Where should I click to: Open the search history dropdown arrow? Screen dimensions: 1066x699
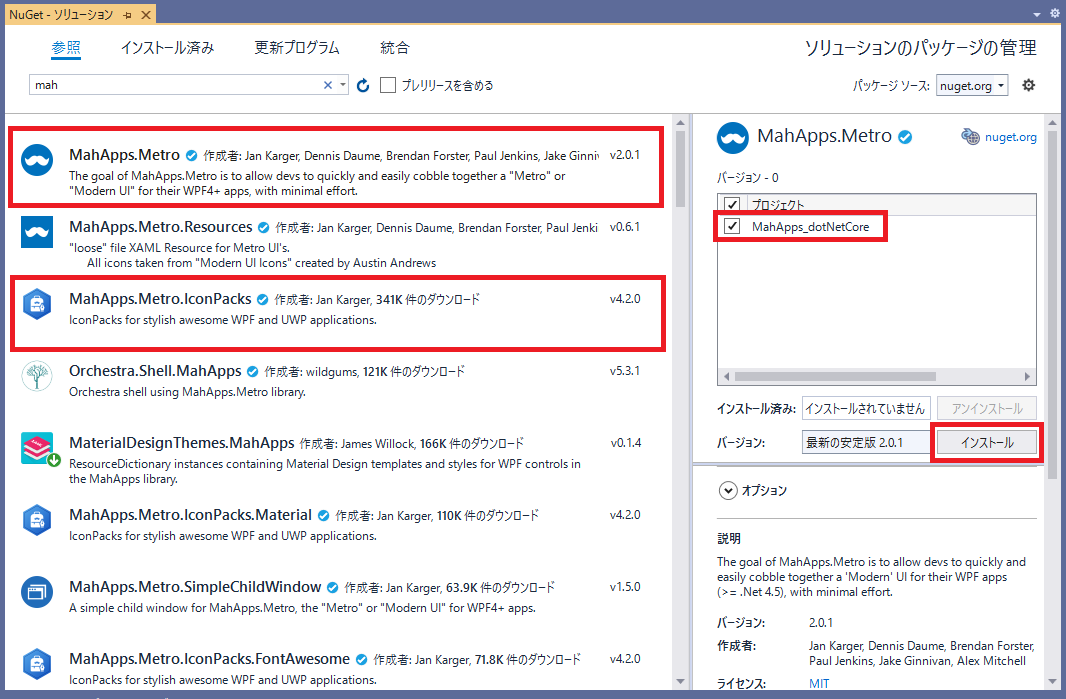pos(343,85)
